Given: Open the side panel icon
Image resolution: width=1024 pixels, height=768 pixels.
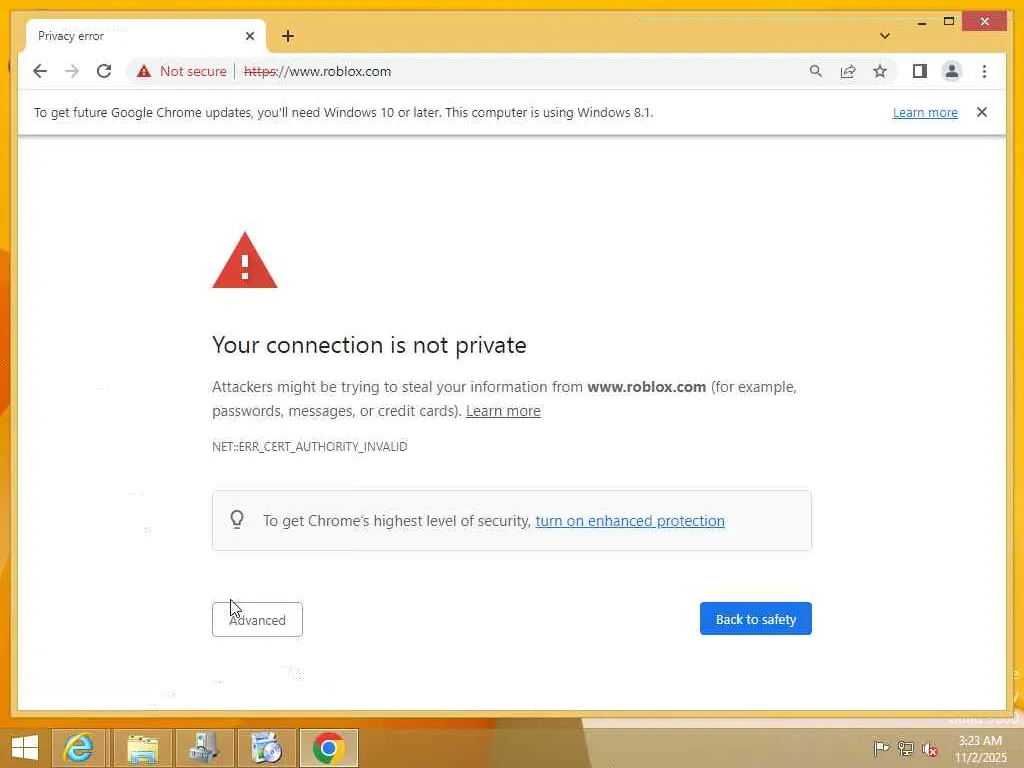Looking at the screenshot, I should coord(920,71).
